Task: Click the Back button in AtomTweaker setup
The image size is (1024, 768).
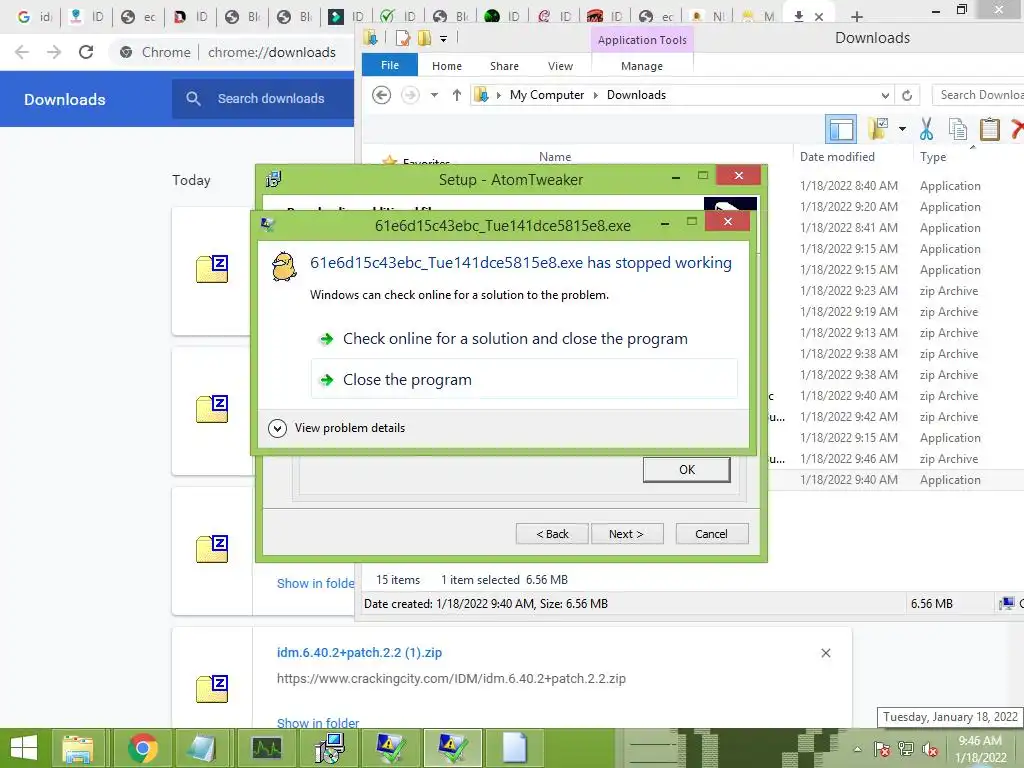Action: pyautogui.click(x=552, y=534)
